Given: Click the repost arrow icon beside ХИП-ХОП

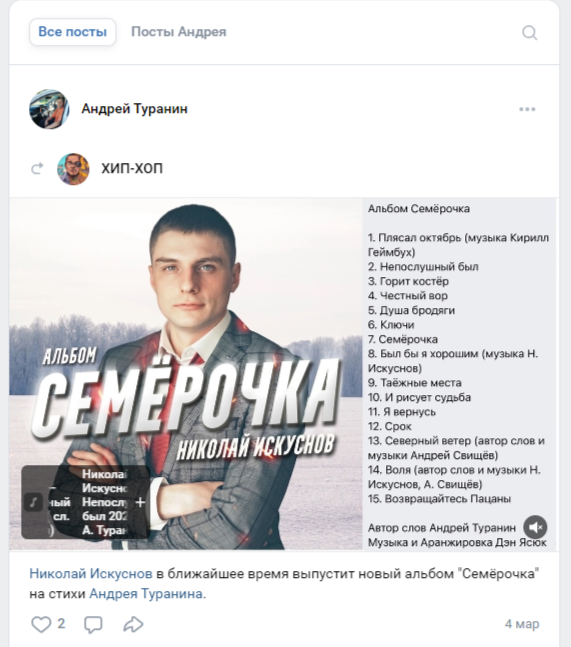Looking at the screenshot, I should (38, 168).
